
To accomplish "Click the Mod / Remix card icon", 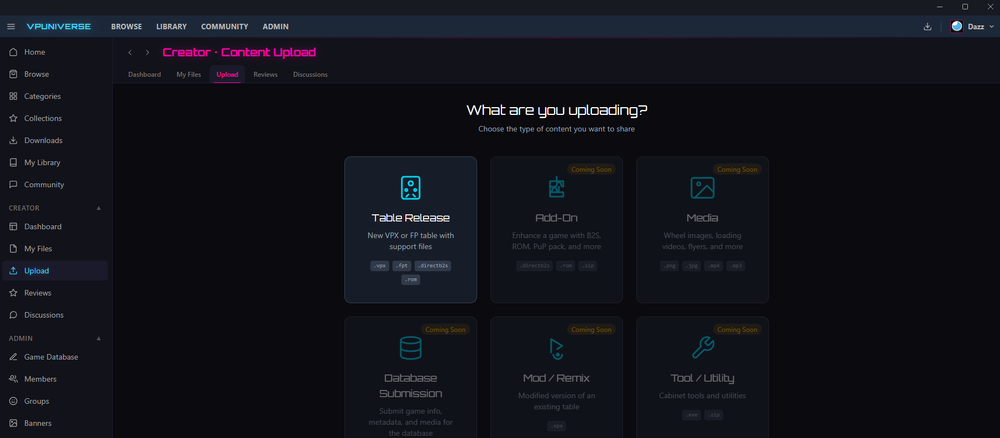I will tap(556, 348).
